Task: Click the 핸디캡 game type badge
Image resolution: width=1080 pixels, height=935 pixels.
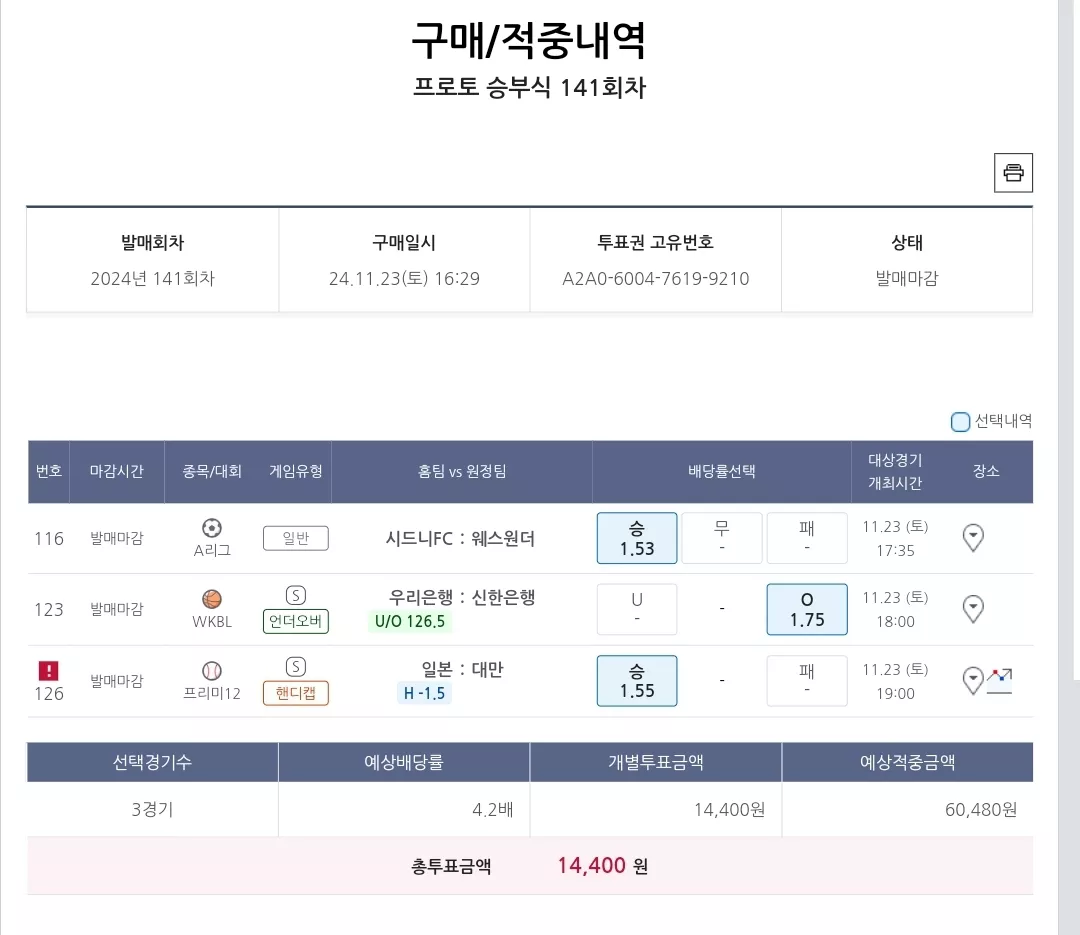Action: 295,692
